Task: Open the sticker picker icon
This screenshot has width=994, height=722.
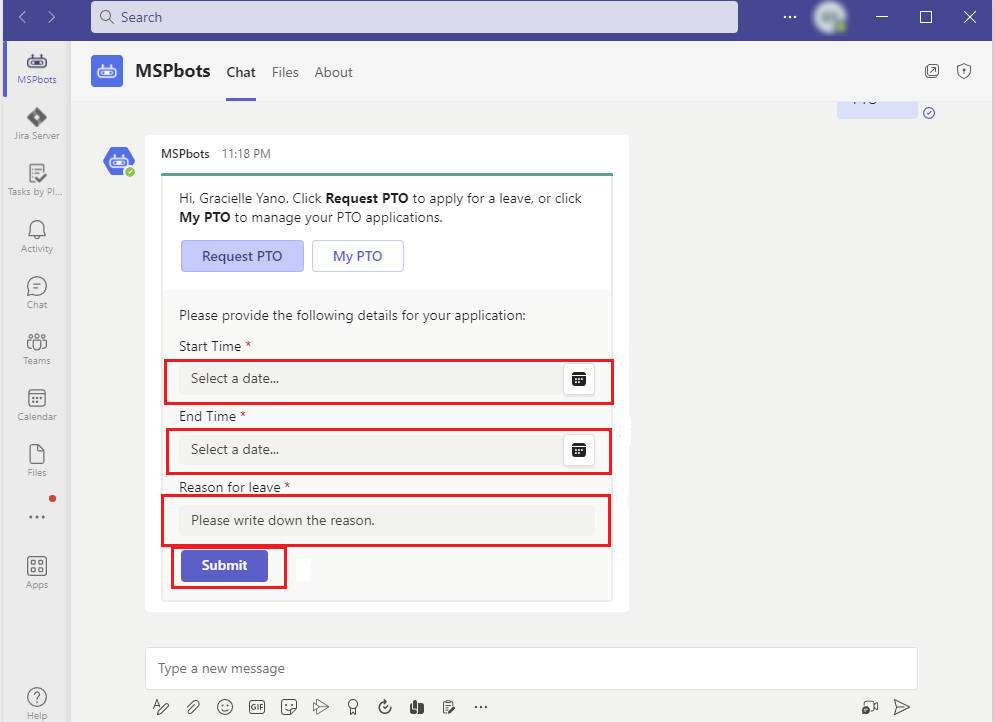Action: (x=289, y=707)
